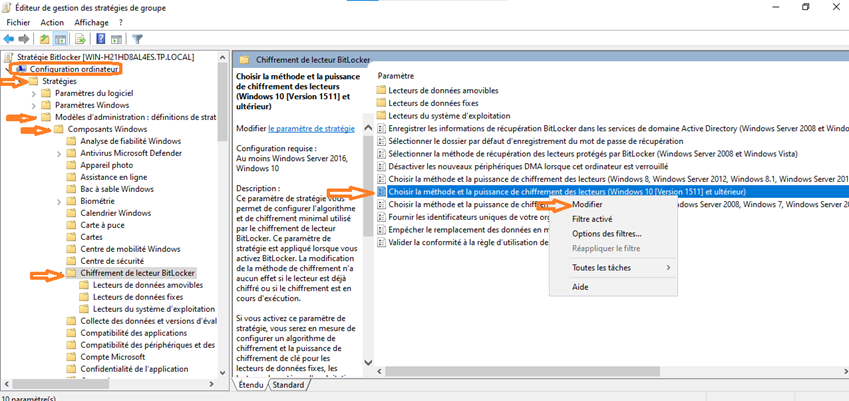Switch to the Étendu tab

click(251, 385)
